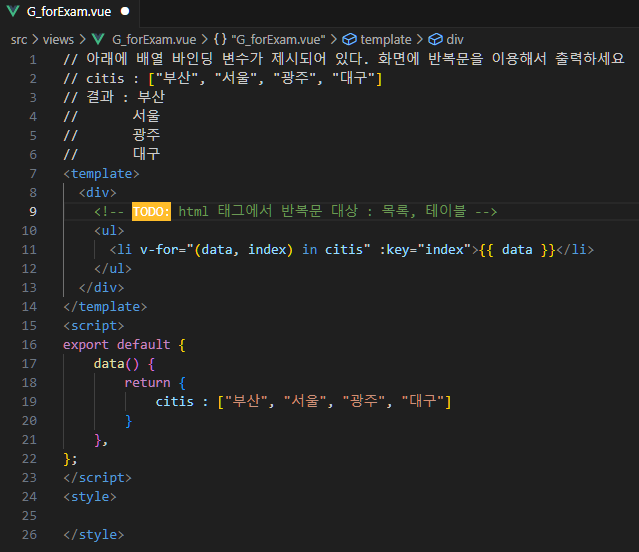Click the opening <template> tag on line 7

click(101, 174)
